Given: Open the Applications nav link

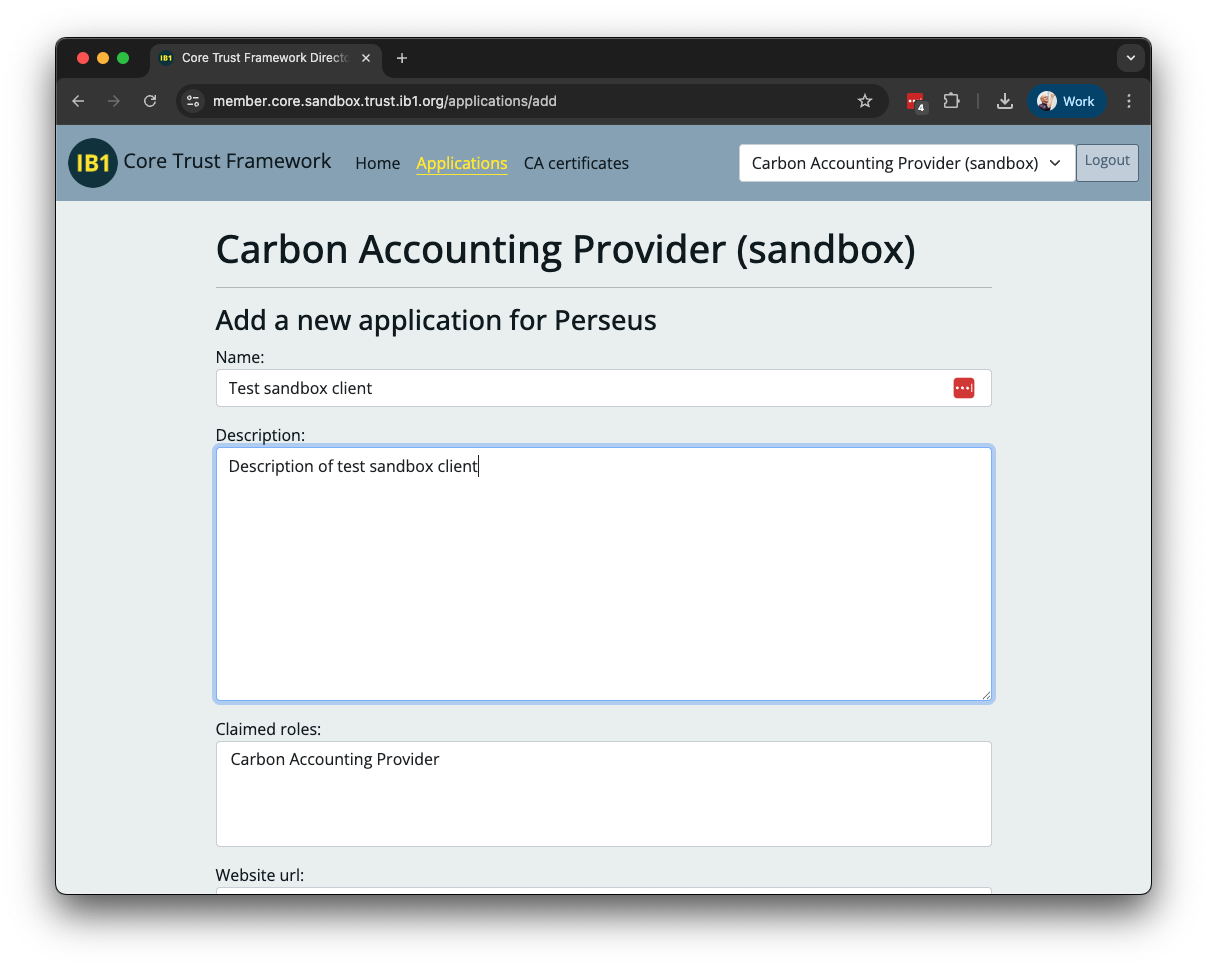Looking at the screenshot, I should click(x=462, y=163).
